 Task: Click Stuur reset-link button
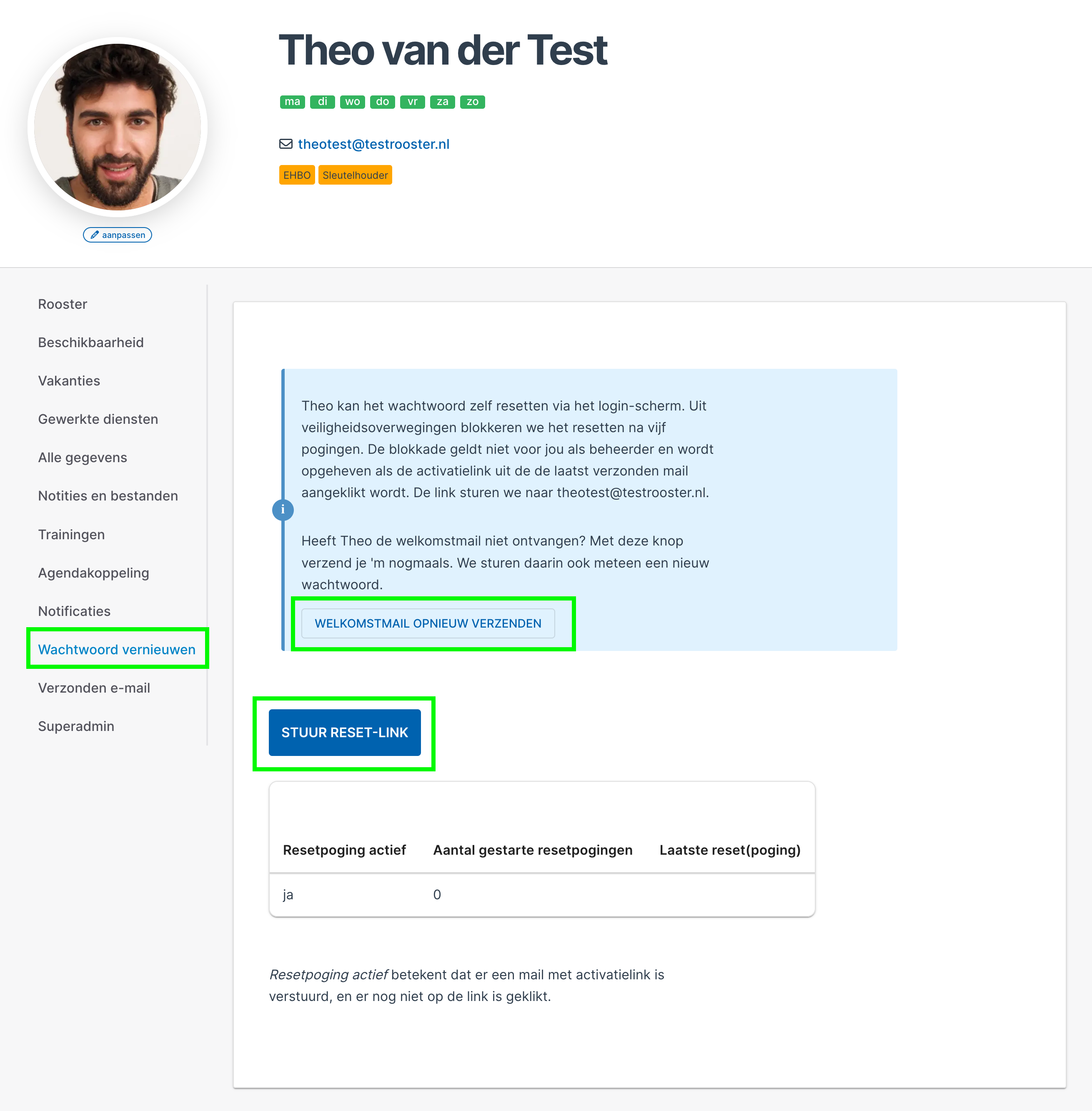pos(345,733)
